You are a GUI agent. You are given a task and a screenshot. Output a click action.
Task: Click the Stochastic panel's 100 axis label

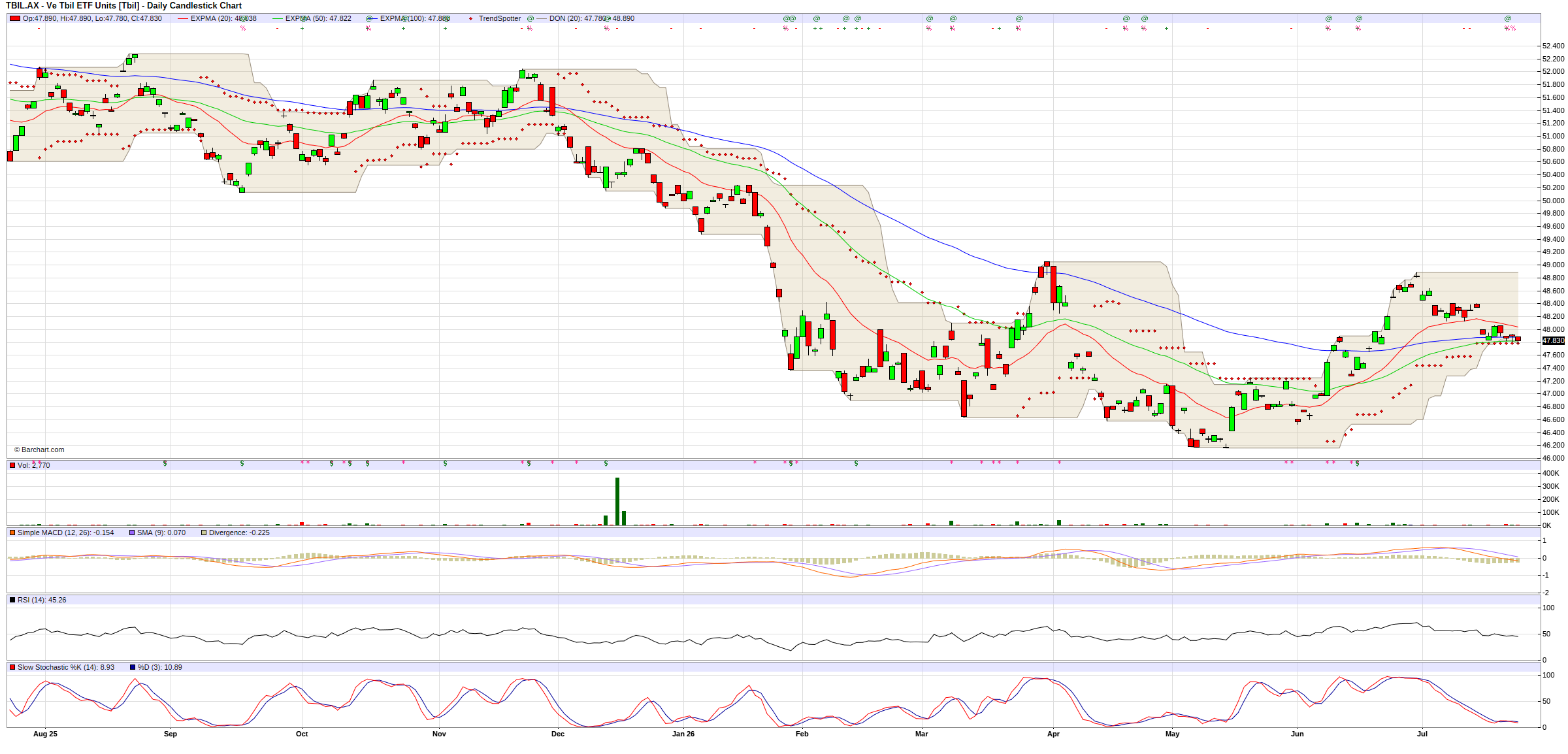tap(1548, 675)
